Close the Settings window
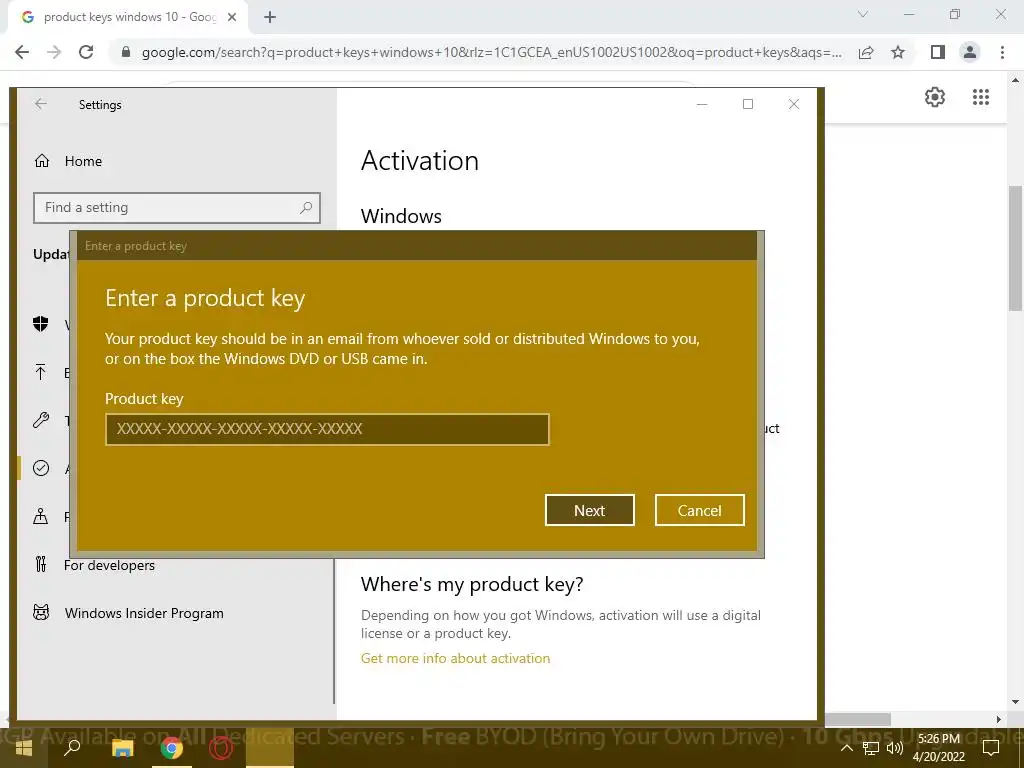 (x=793, y=104)
